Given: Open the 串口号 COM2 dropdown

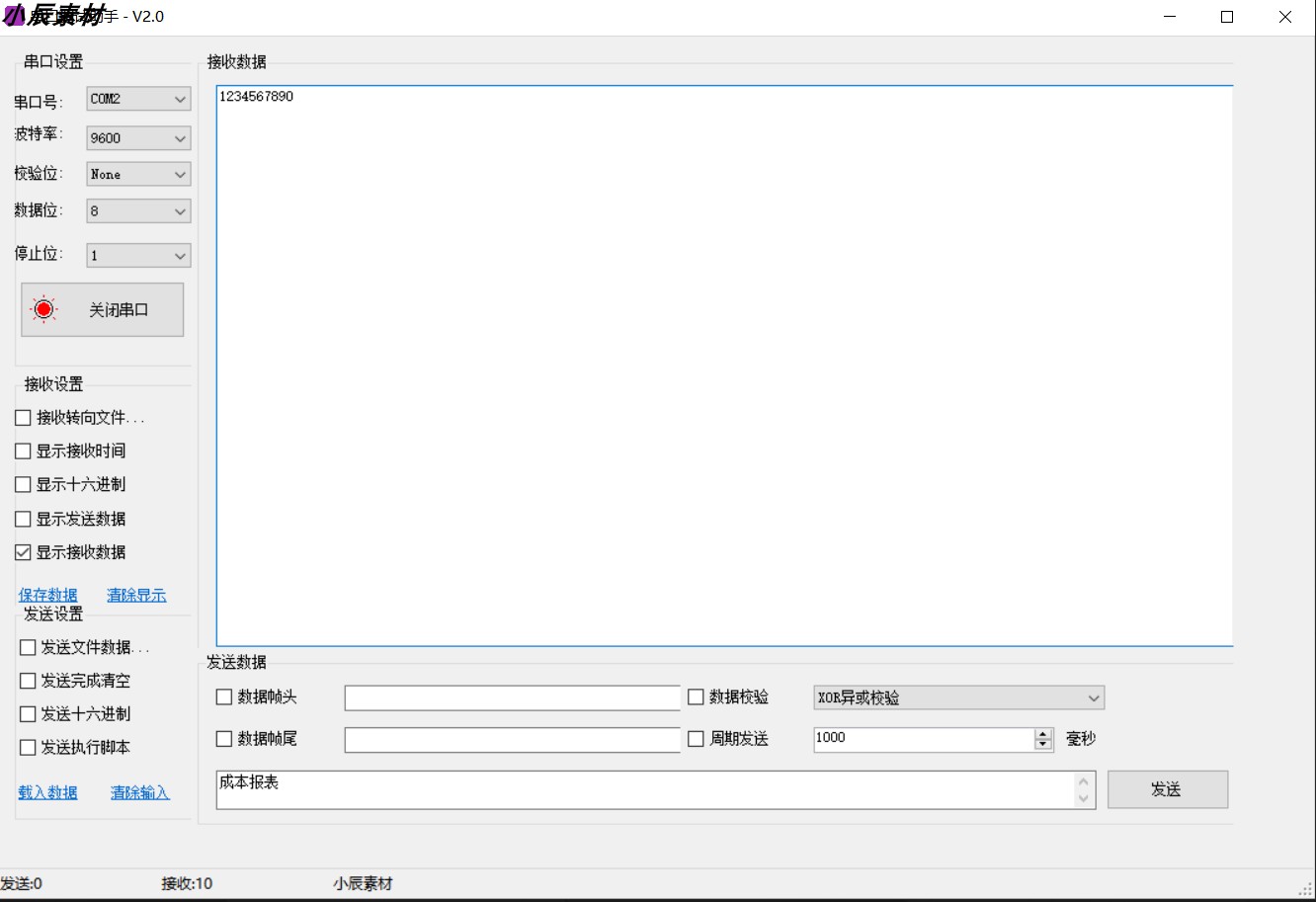Looking at the screenshot, I should (138, 99).
